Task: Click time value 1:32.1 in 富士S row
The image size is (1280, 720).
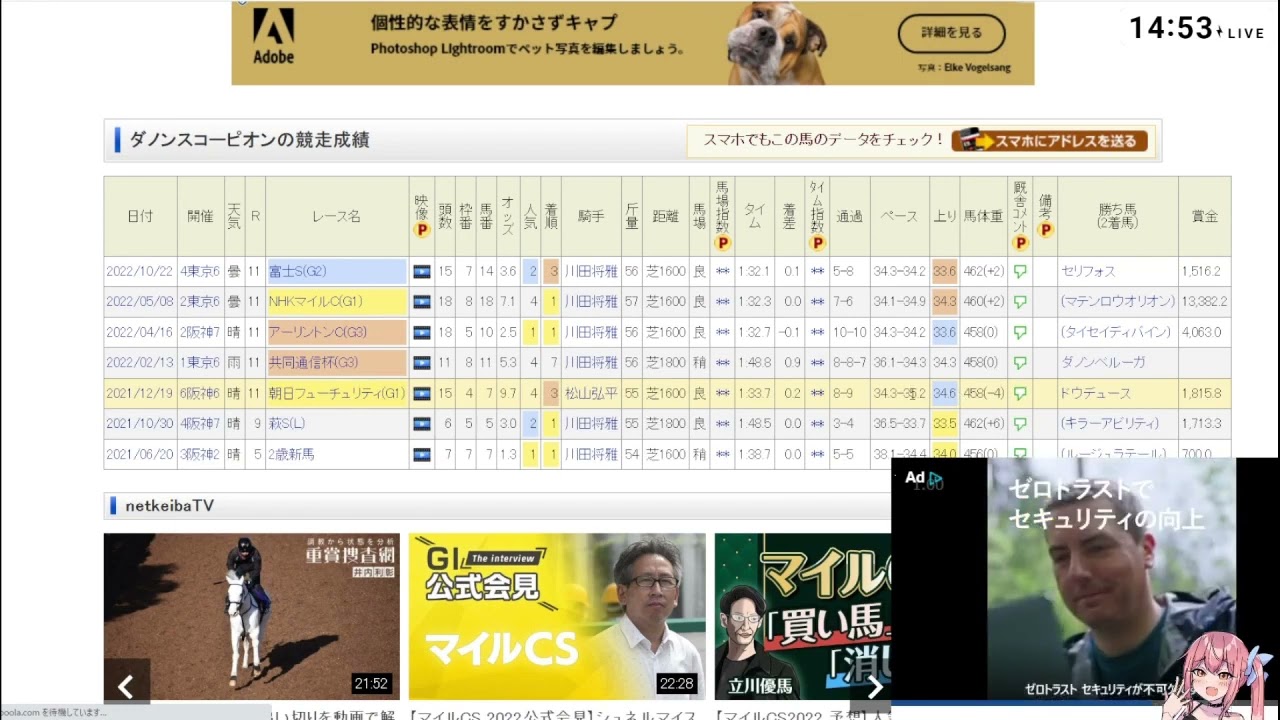Action: (754, 271)
